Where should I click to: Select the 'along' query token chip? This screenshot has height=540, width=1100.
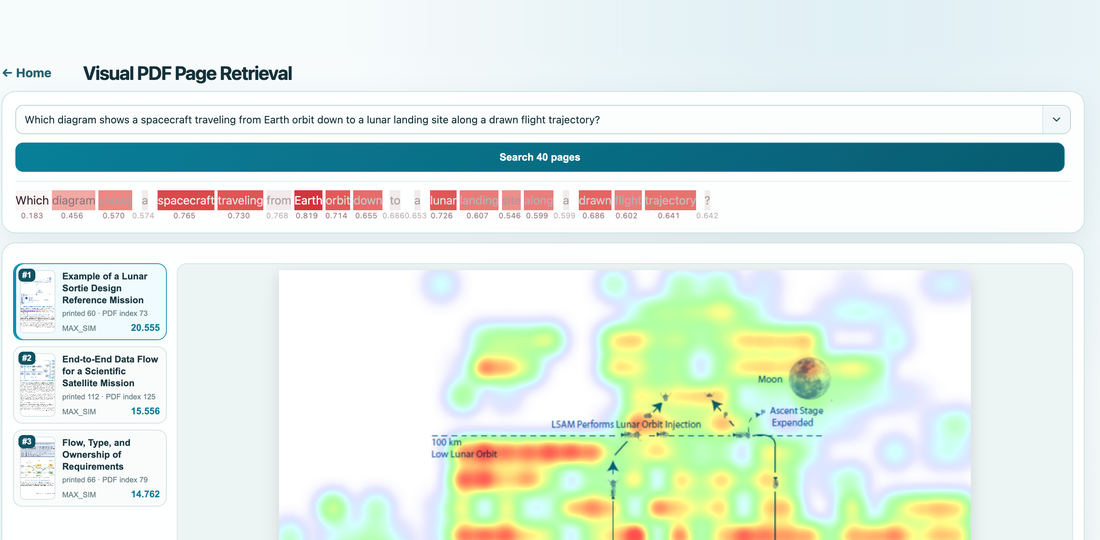pos(538,201)
